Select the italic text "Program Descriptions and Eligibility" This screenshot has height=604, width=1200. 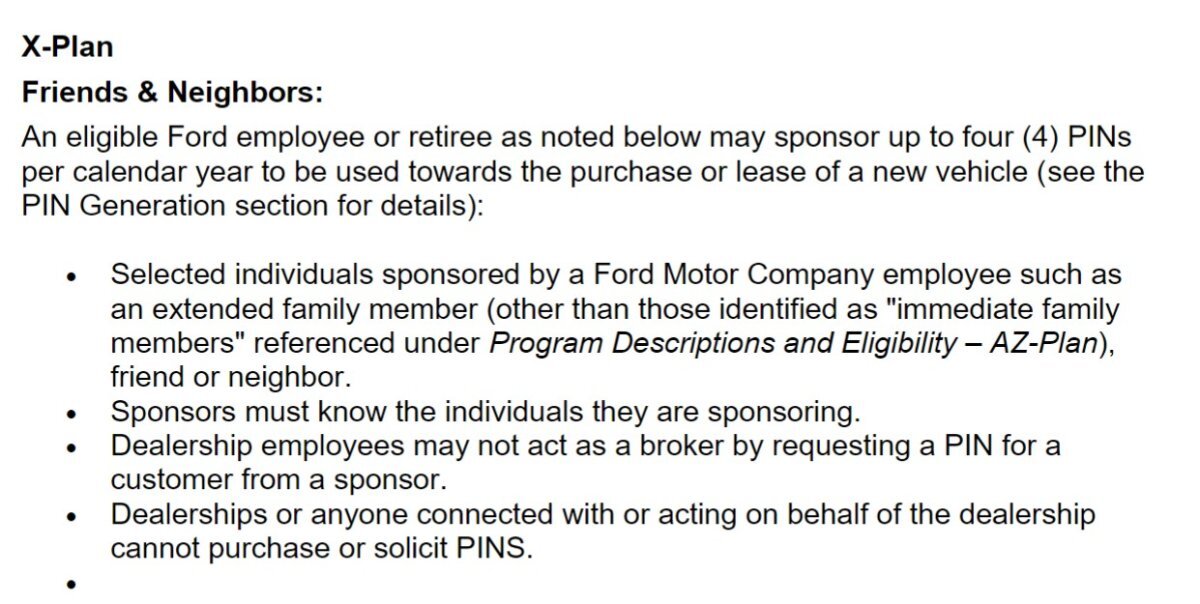point(723,343)
